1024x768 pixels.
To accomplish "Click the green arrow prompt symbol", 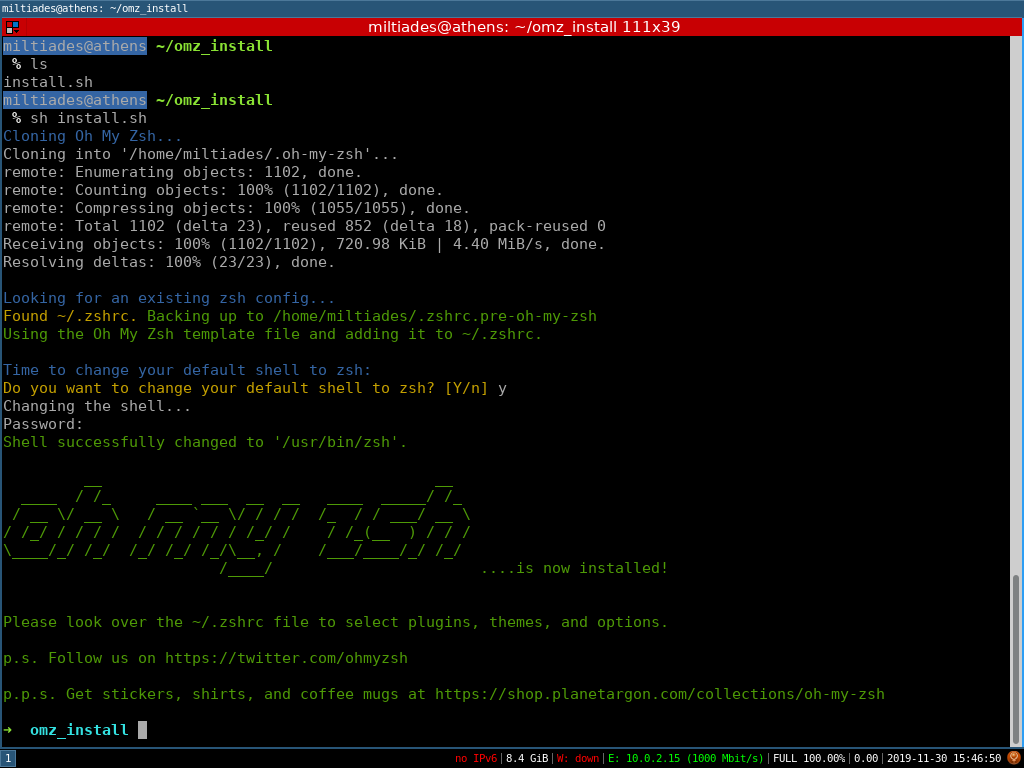I will pos(7,729).
